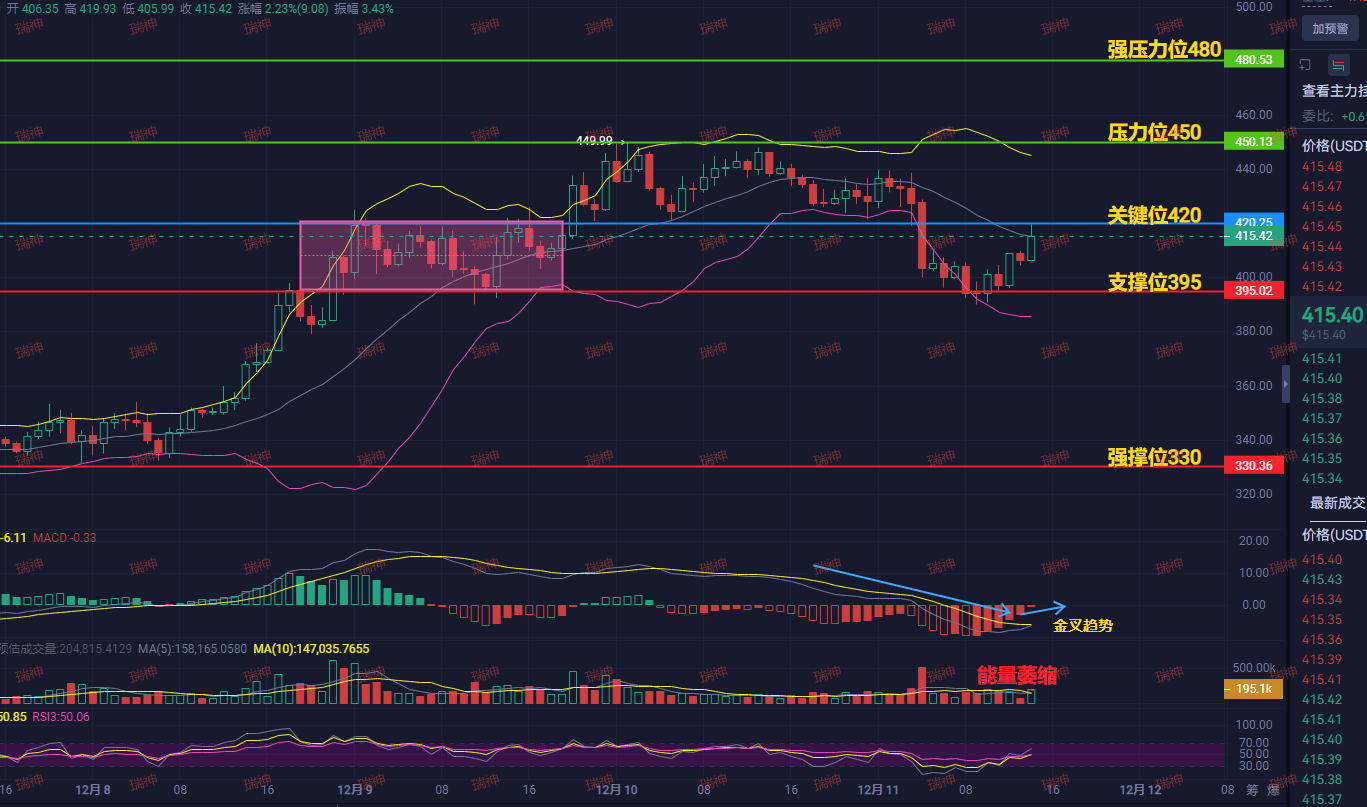The width and height of the screenshot is (1367, 807).
Task: Open the 查看主力挂 link
Action: 1333,90
